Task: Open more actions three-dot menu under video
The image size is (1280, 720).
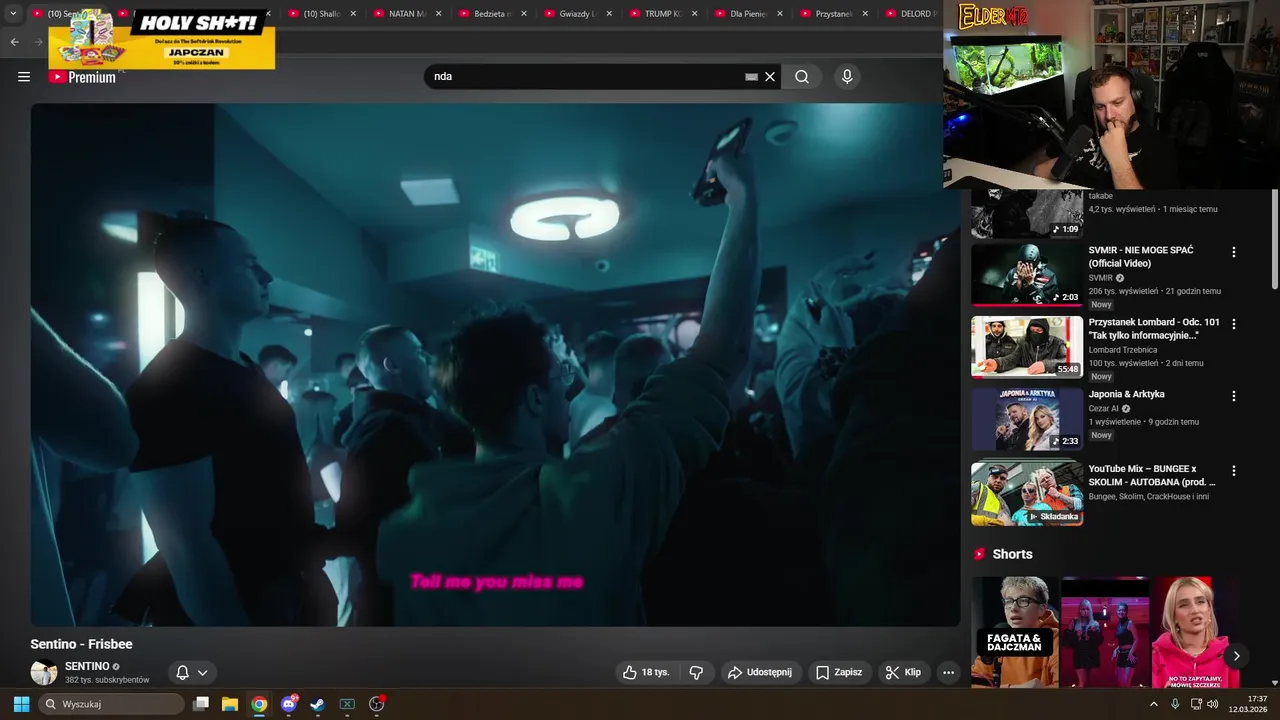Action: pos(948,672)
